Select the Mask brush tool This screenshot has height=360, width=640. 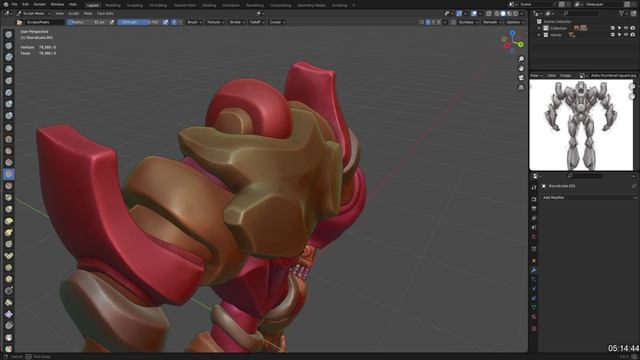point(9,338)
